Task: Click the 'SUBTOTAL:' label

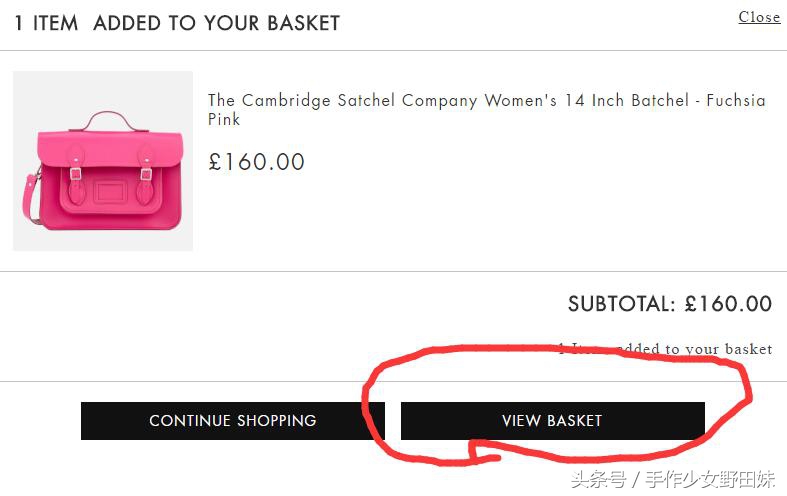Action: click(x=622, y=304)
